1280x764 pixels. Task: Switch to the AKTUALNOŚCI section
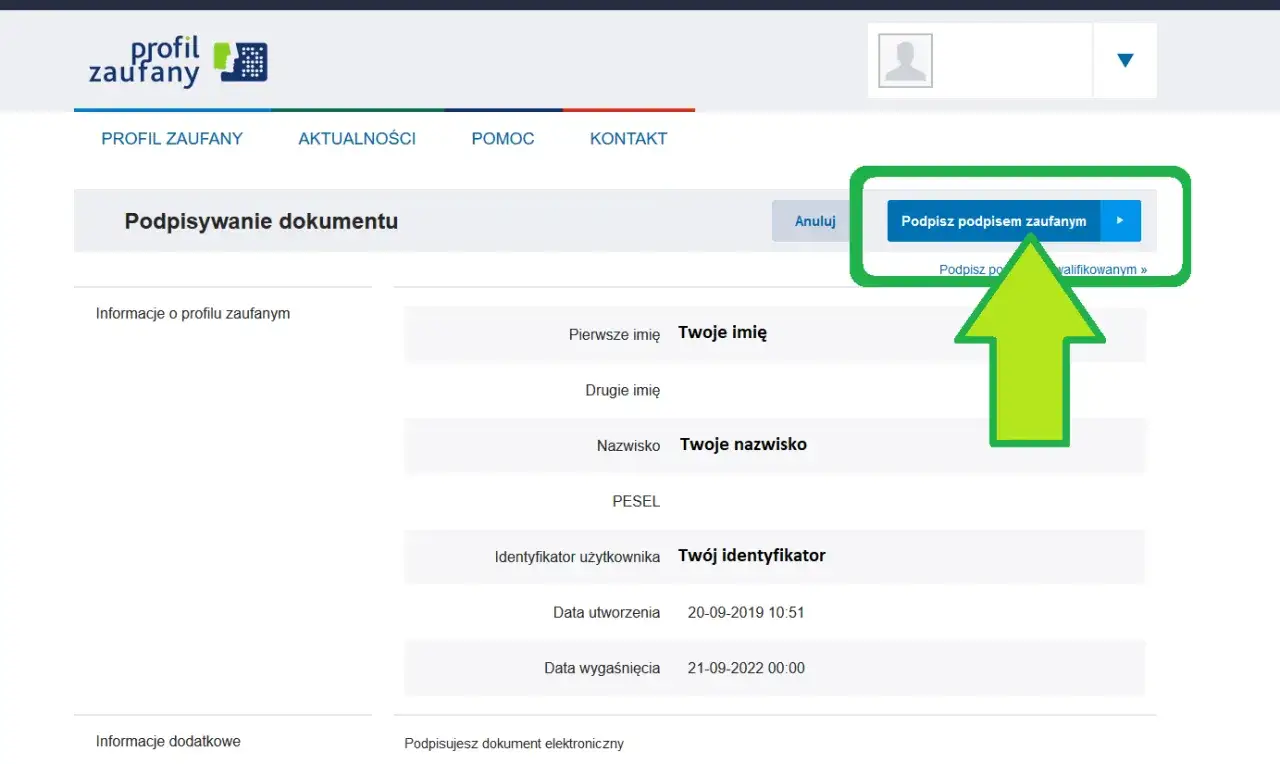point(357,139)
